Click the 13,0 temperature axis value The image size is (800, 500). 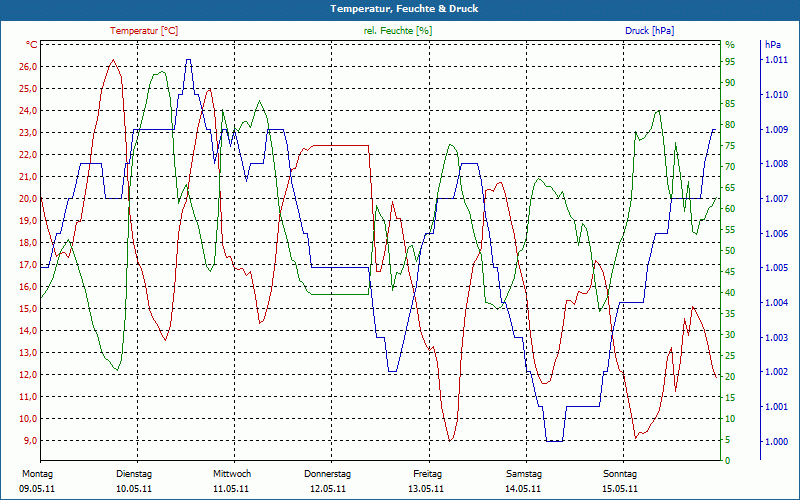coord(28,353)
